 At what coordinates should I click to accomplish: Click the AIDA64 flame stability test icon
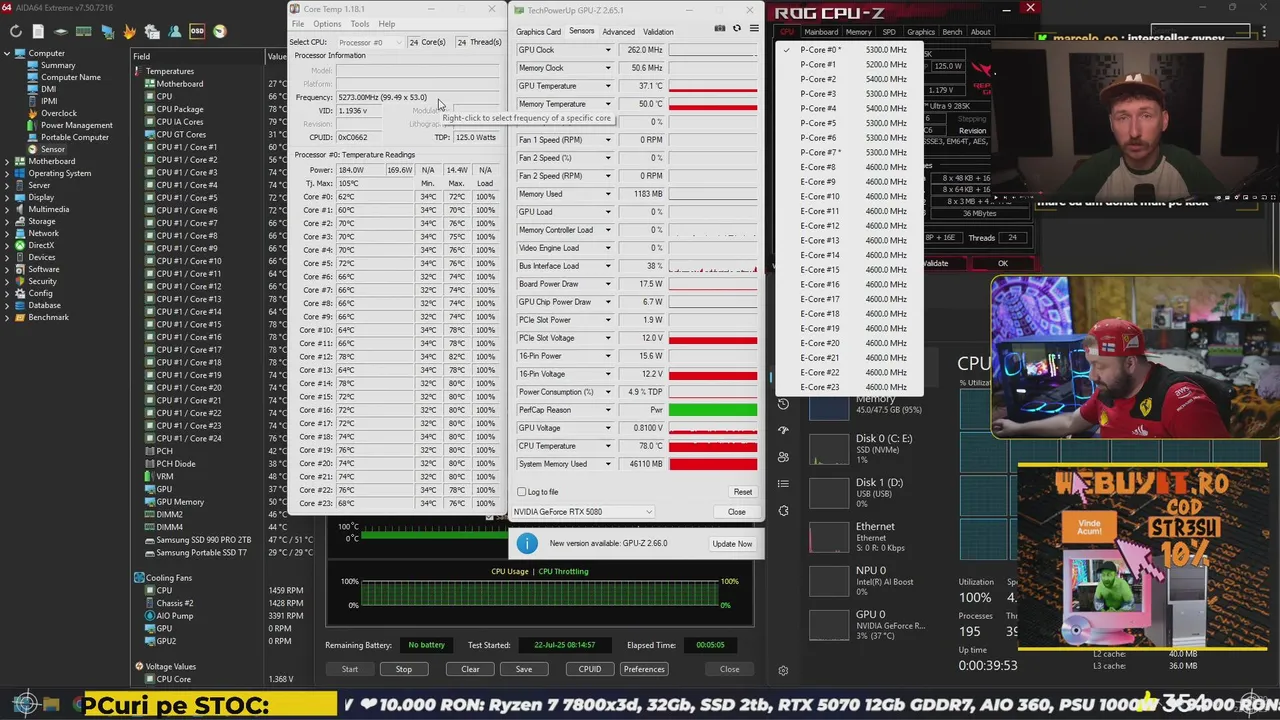(129, 31)
